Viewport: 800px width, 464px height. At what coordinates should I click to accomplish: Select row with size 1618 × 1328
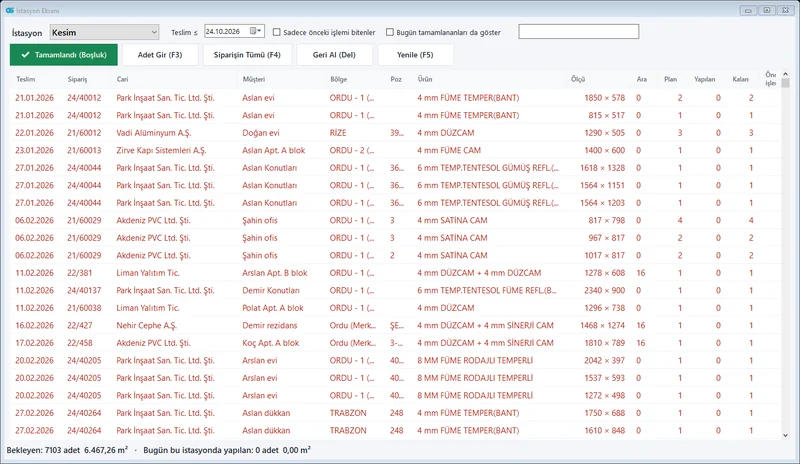pyautogui.click(x=395, y=168)
